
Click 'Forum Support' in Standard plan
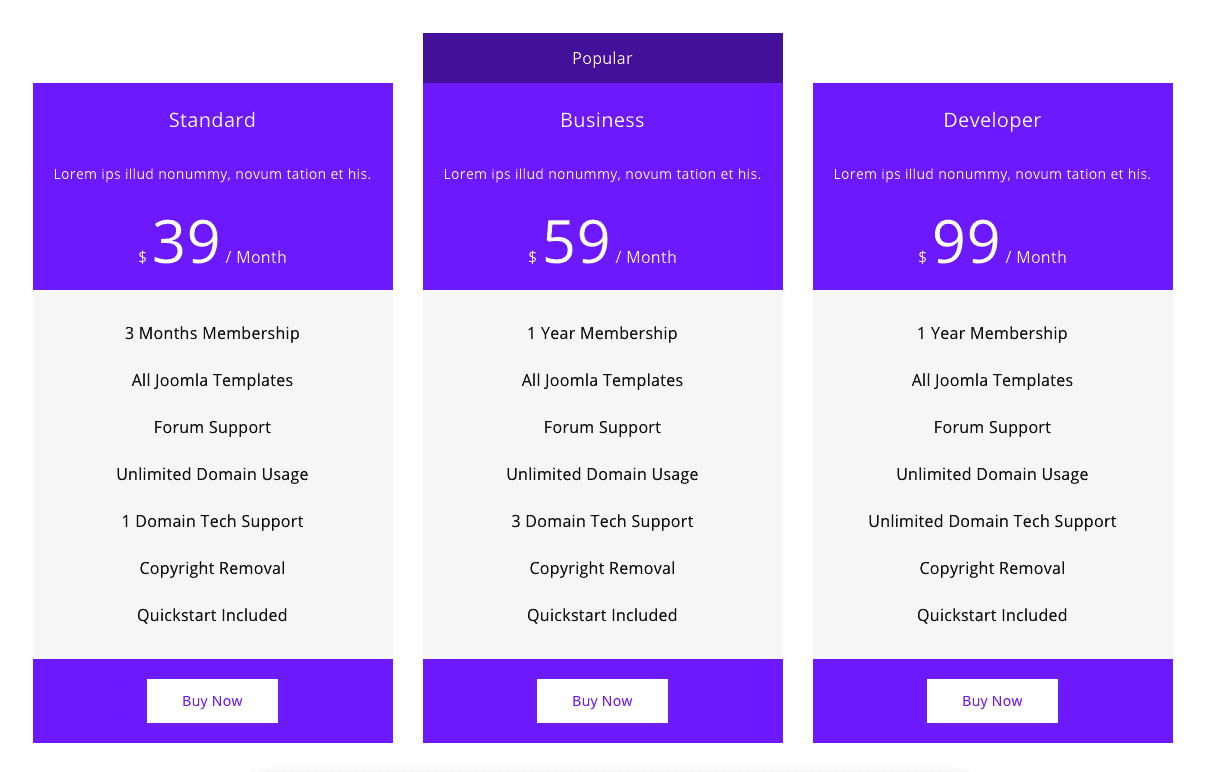(x=212, y=427)
